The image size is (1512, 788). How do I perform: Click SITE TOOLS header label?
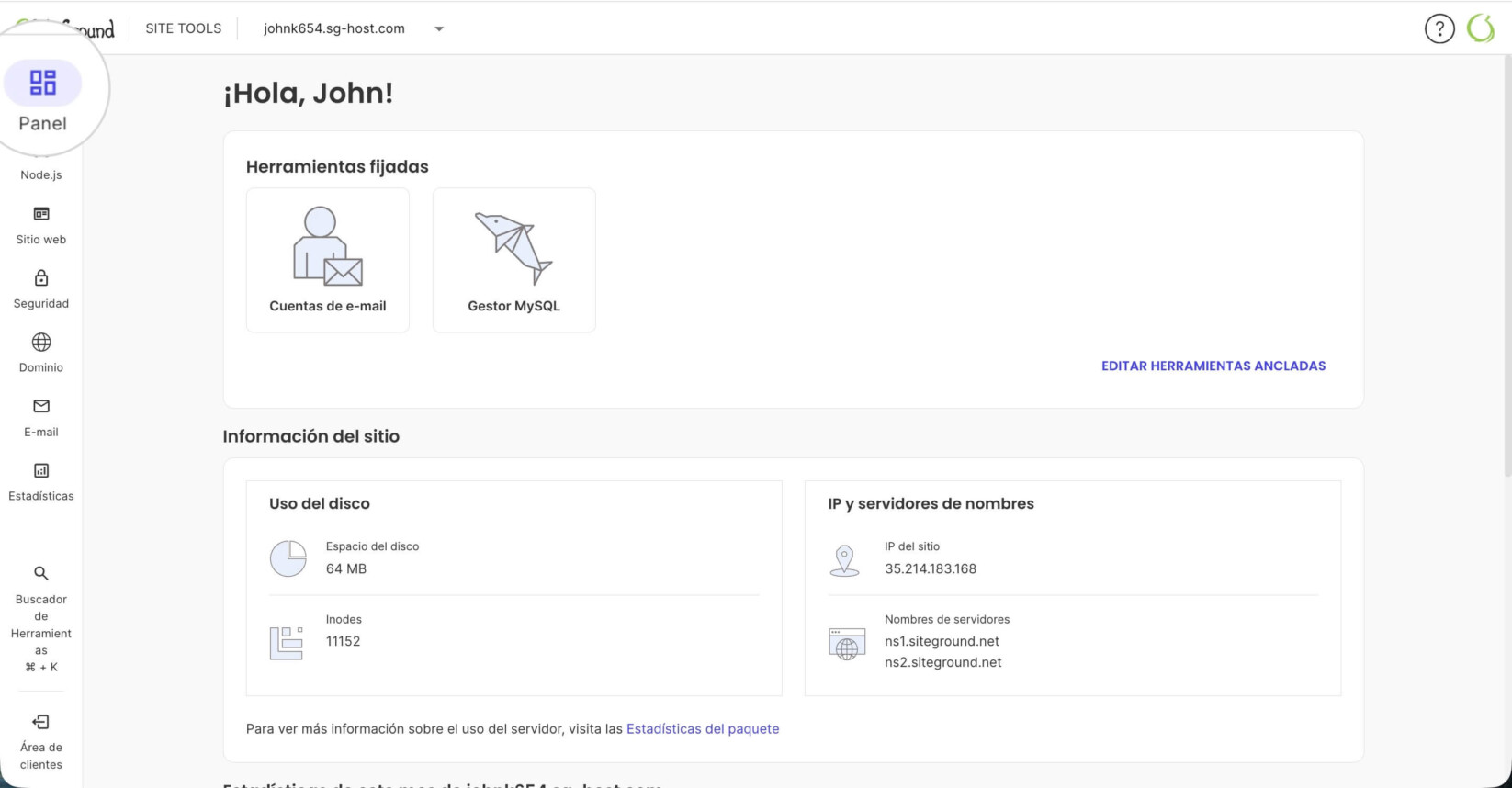pos(184,28)
